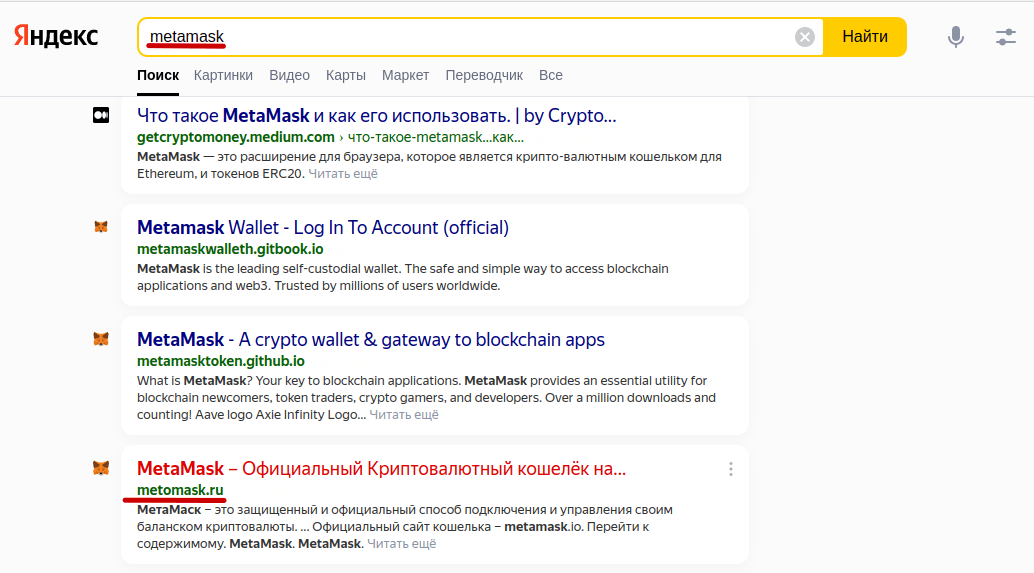Switch to the Картинки tab
Screen dimensions: 1034x573
223,75
